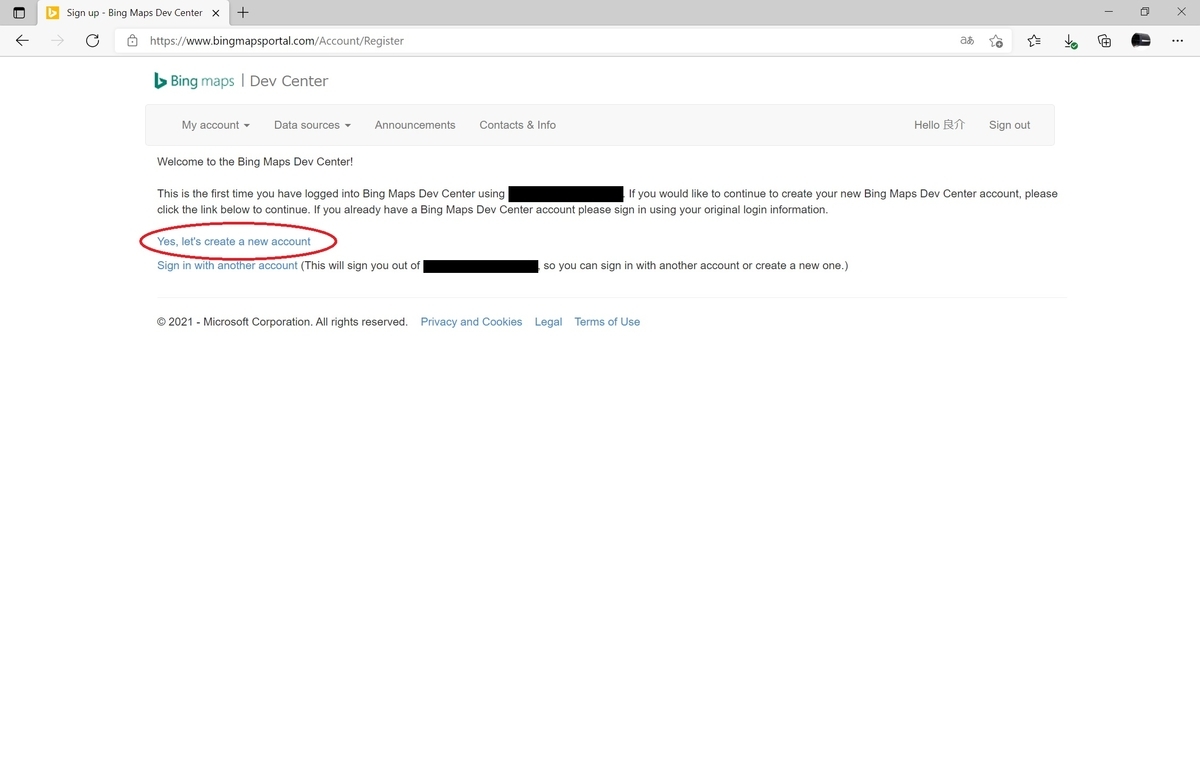Open the Legal footer link
Viewport: 1200px width, 766px height.
click(x=548, y=322)
